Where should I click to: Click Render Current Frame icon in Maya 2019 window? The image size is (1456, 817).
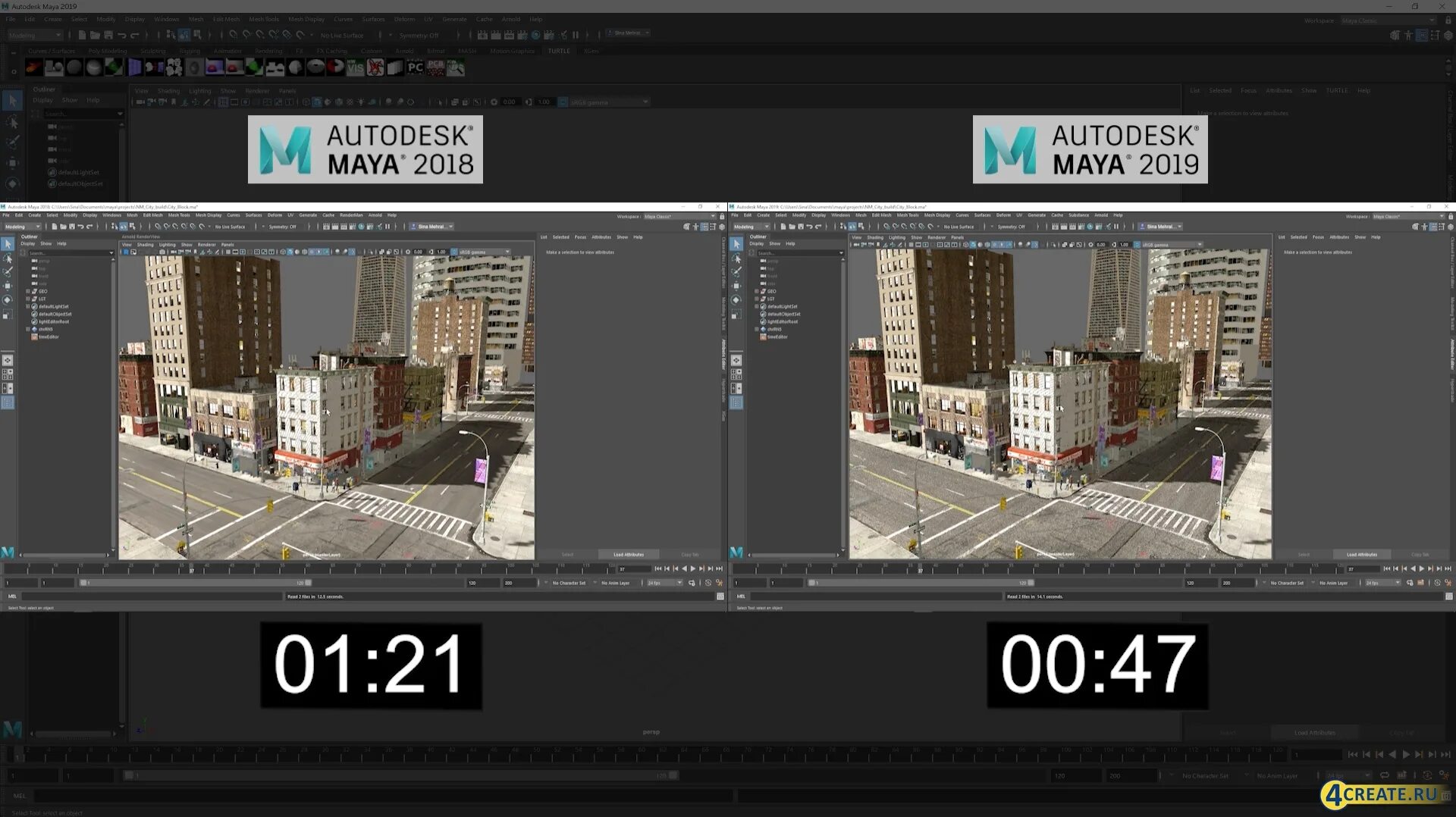[1064, 227]
